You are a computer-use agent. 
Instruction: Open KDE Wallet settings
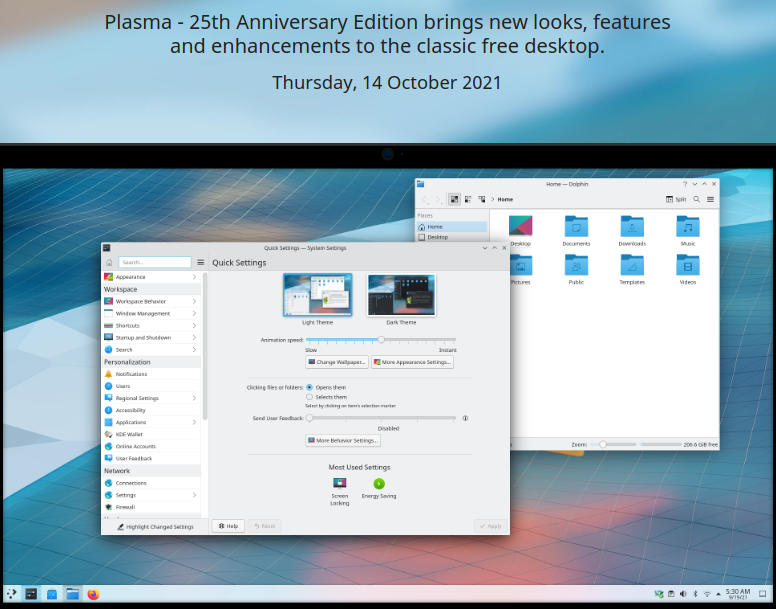click(151, 434)
